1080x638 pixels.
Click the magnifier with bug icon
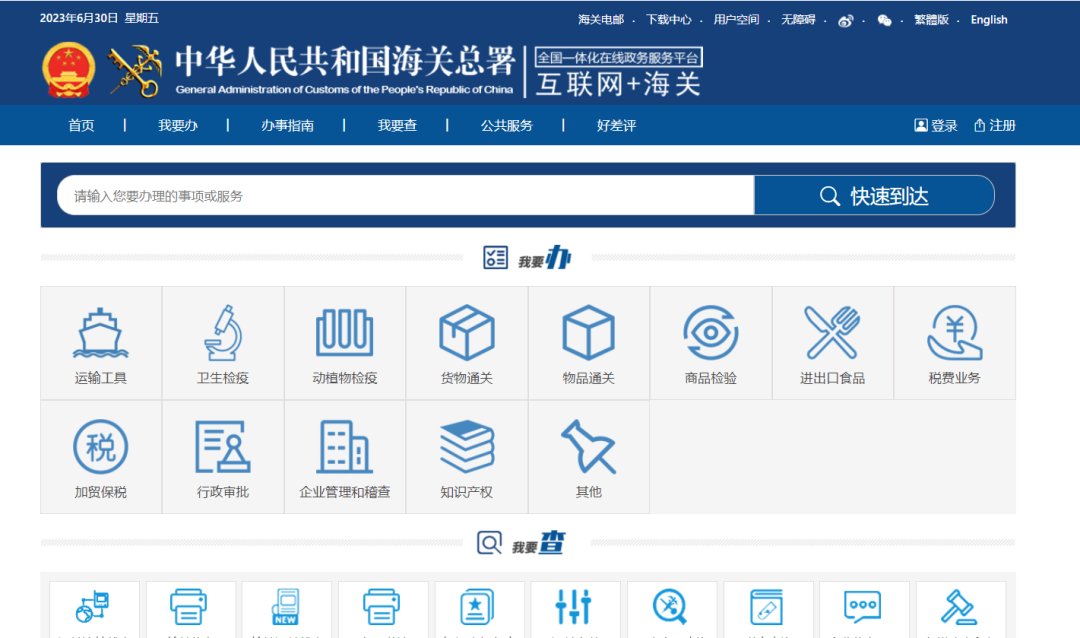pos(669,607)
